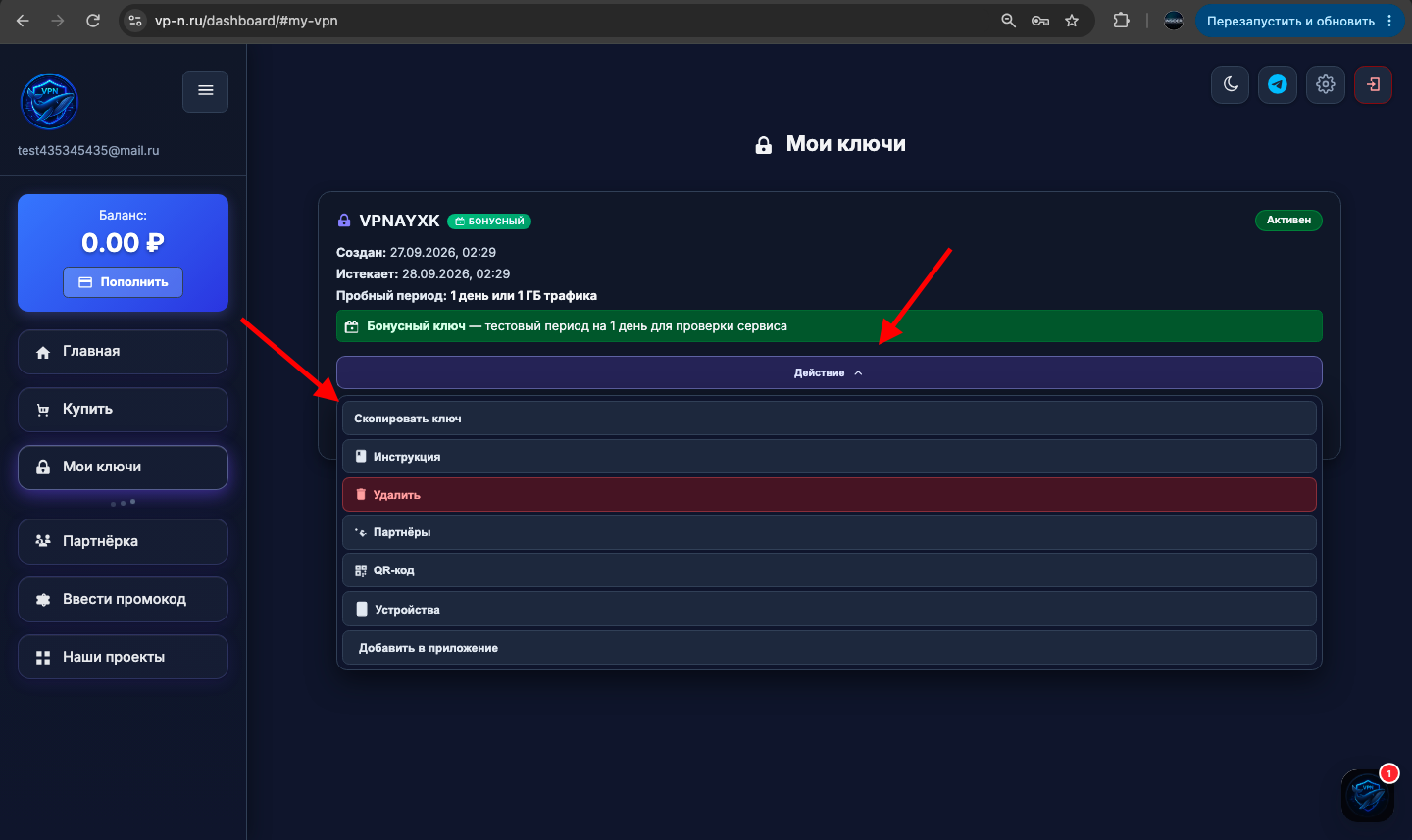
Task: Open Купить section in sidebar
Action: pyautogui.click(x=123, y=409)
